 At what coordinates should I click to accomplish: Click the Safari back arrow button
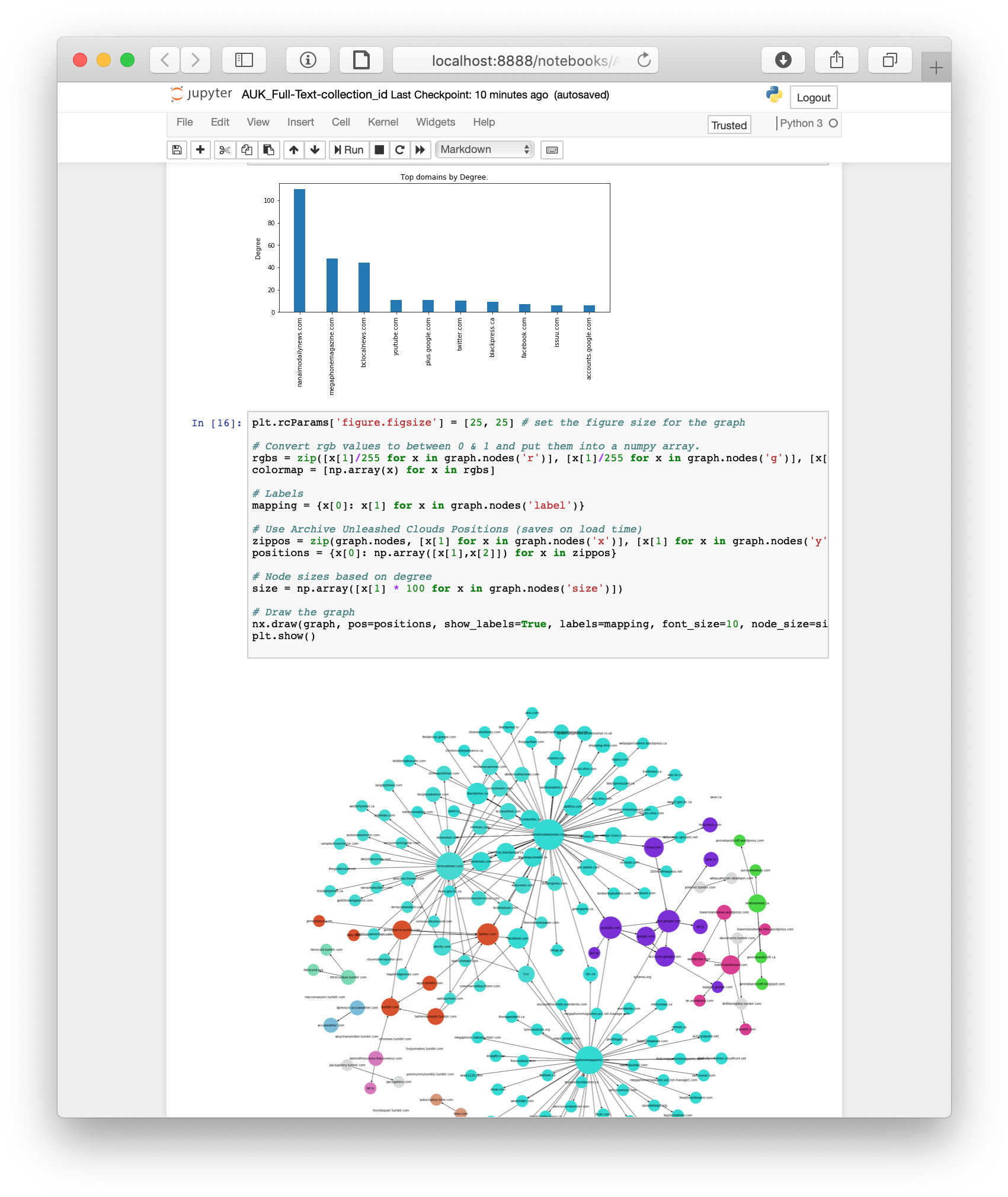[165, 60]
